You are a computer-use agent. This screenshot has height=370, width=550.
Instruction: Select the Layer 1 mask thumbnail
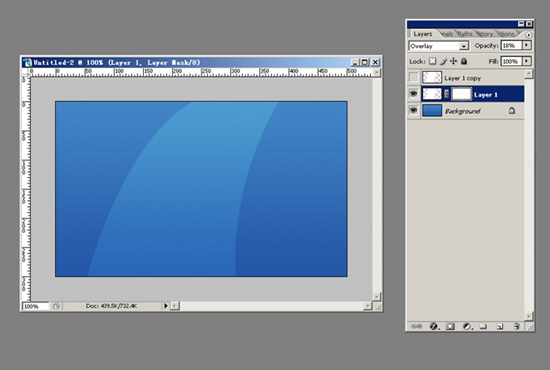[x=461, y=94]
